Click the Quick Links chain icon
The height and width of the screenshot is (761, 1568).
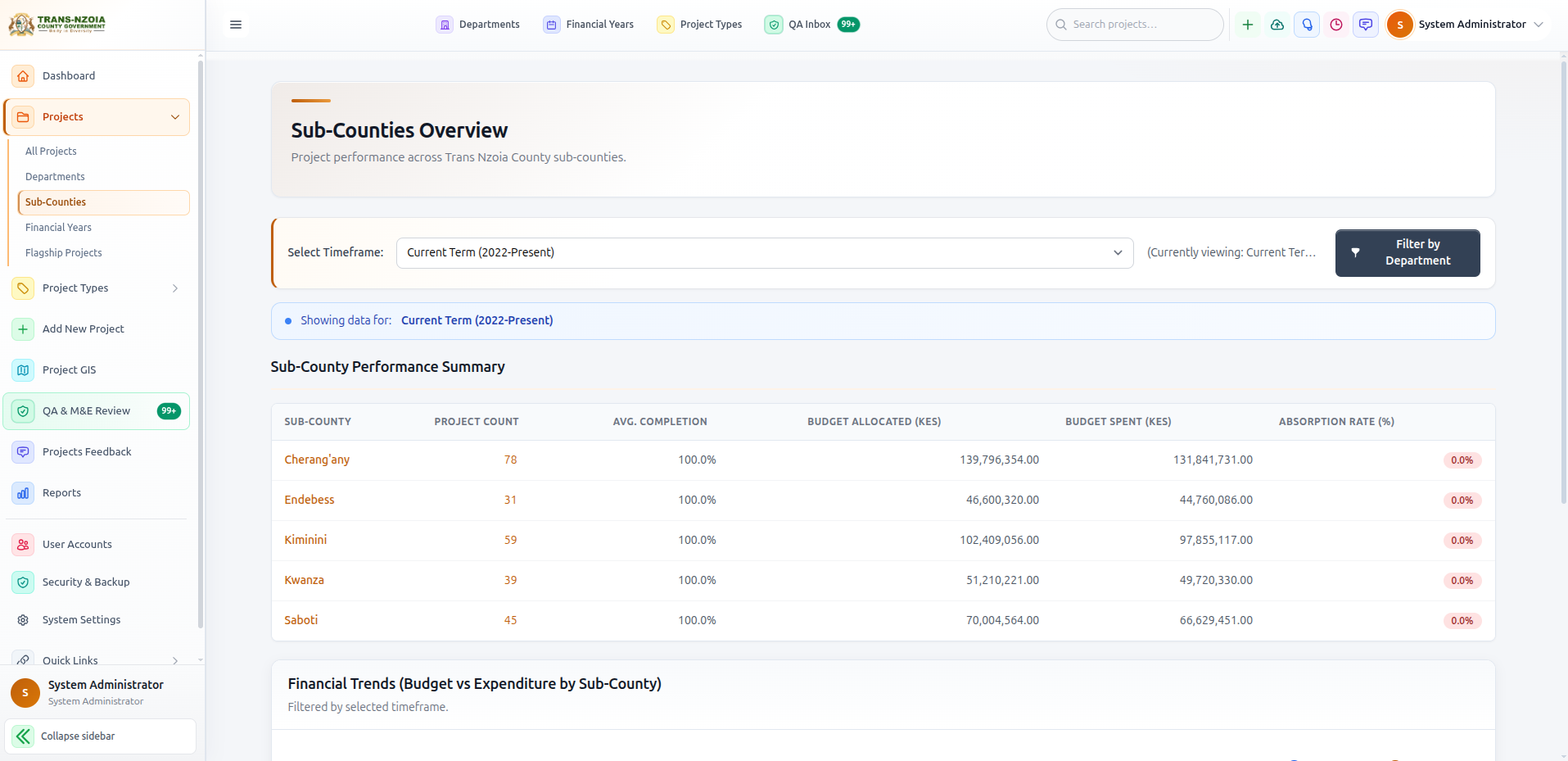tap(23, 659)
